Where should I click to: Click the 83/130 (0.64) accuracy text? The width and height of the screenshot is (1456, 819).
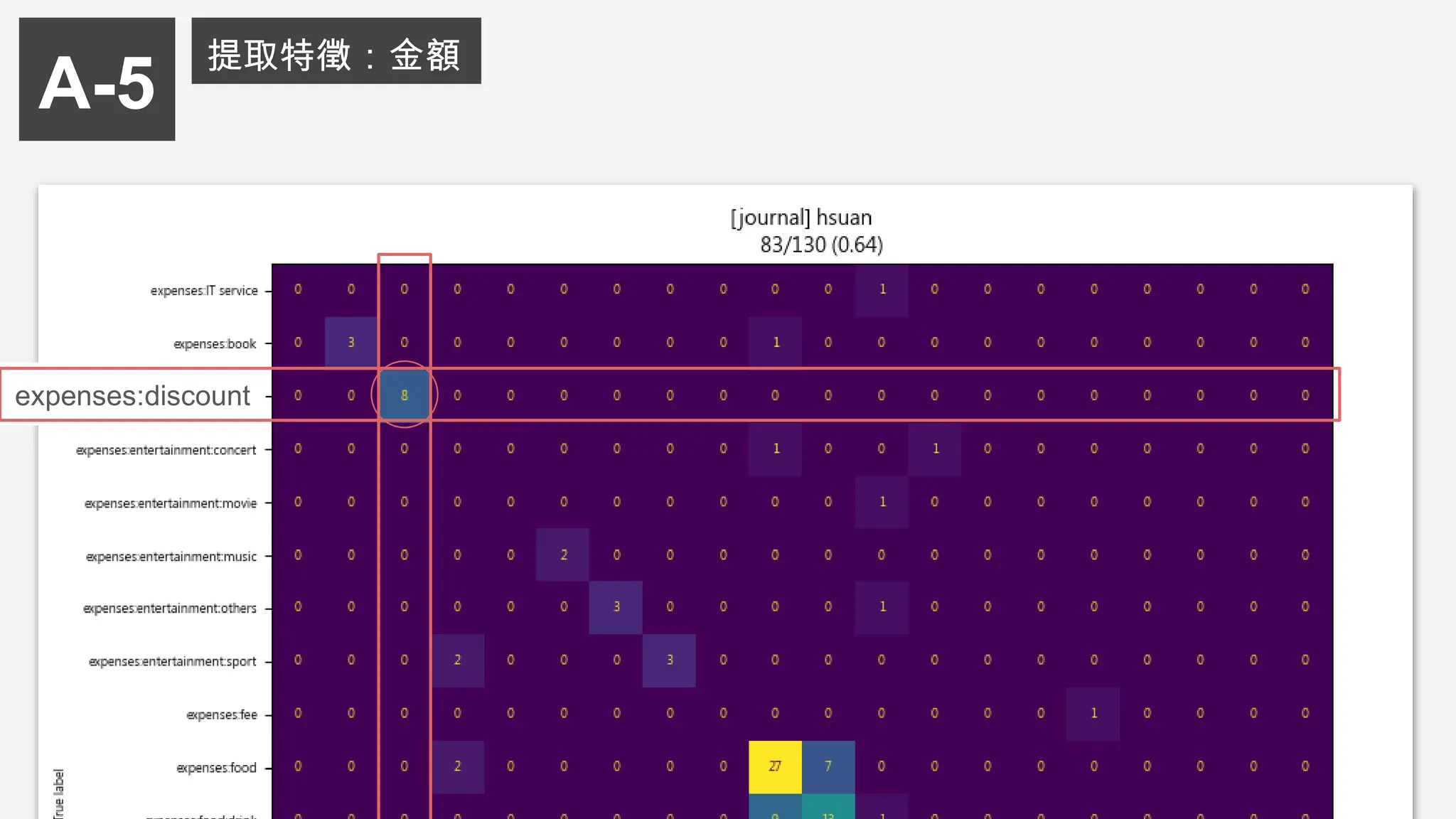point(820,245)
